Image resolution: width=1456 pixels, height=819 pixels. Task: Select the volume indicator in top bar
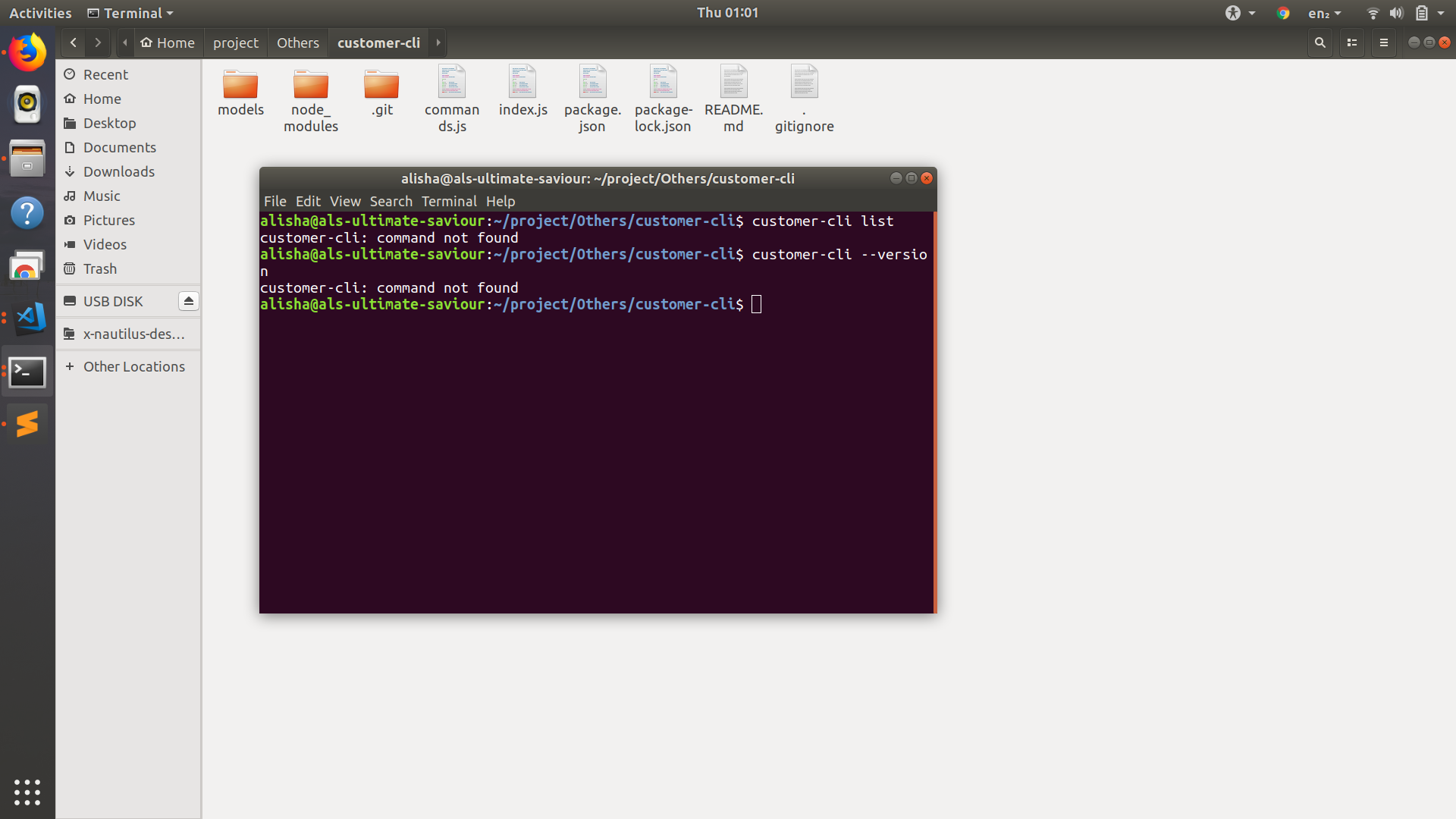(x=1396, y=13)
